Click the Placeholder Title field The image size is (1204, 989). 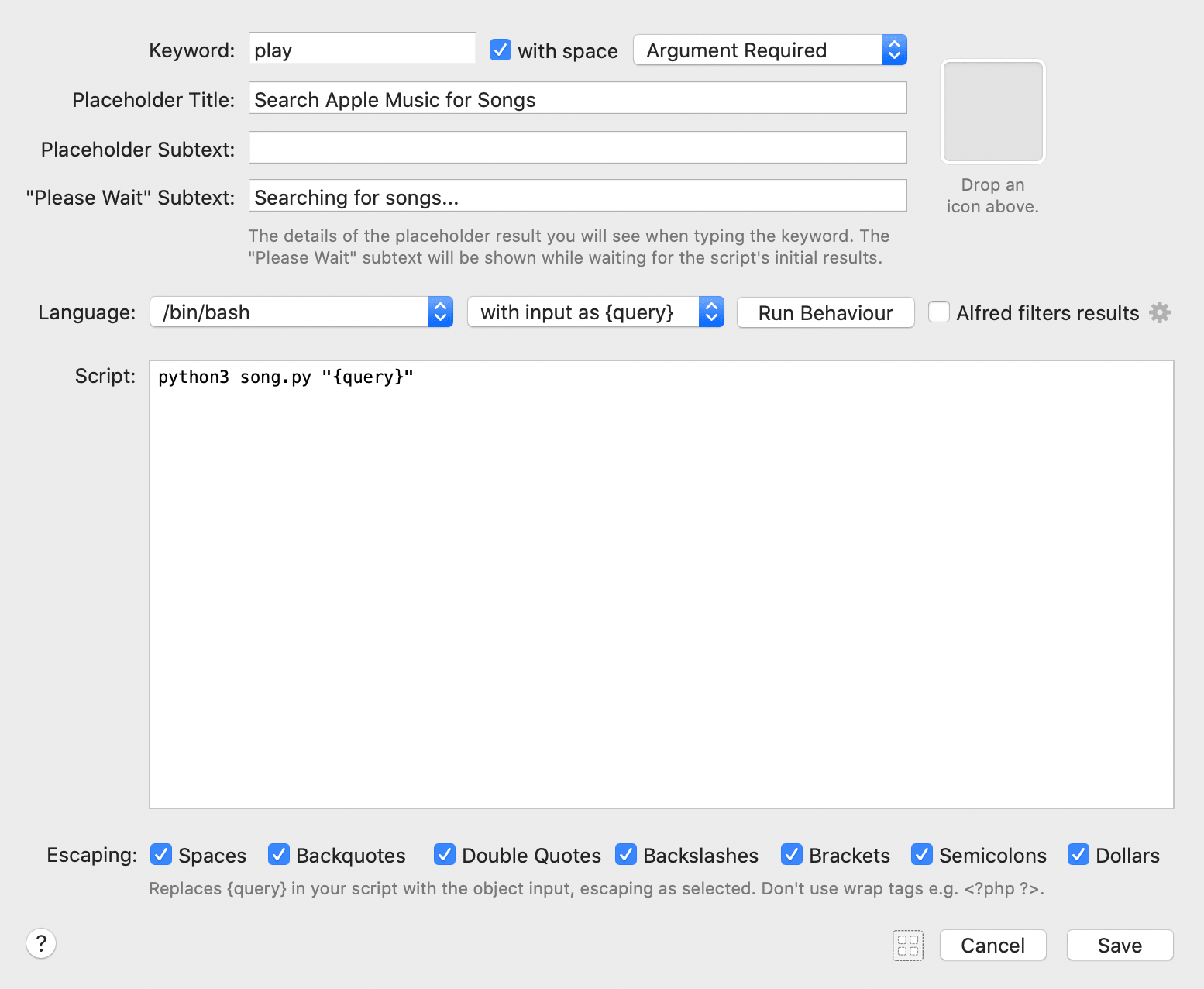(x=578, y=98)
